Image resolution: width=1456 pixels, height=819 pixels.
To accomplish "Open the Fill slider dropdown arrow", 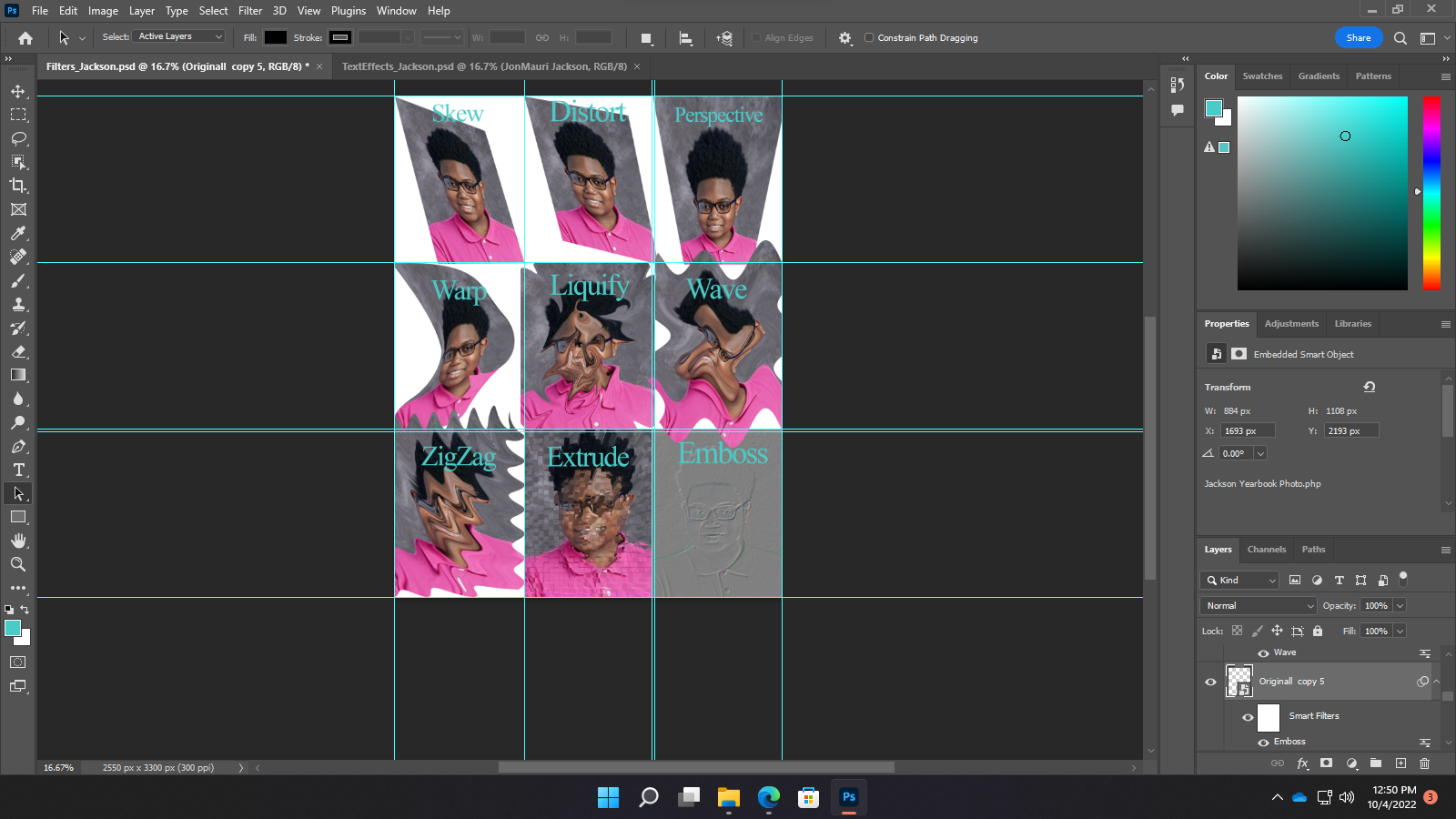I will coord(1400,632).
